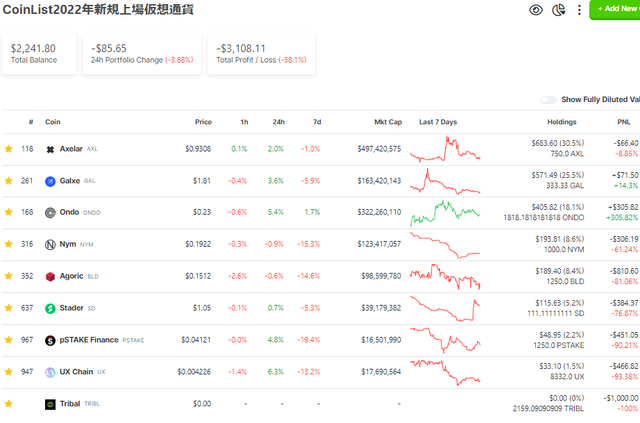This screenshot has width=640, height=423.
Task: Unfavorite Axelar with its star icon
Action: click(9, 149)
